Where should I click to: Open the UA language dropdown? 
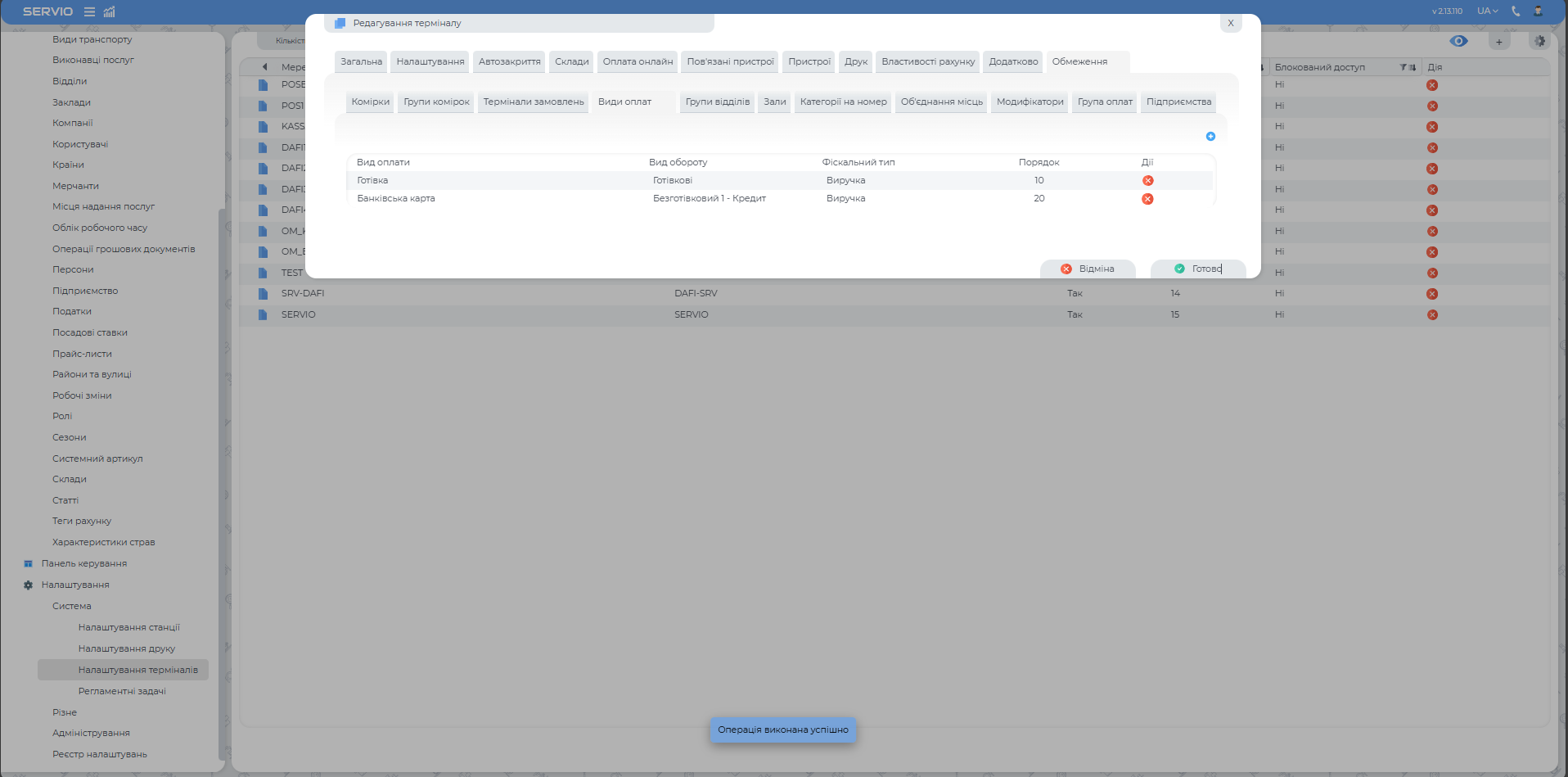[x=1487, y=11]
